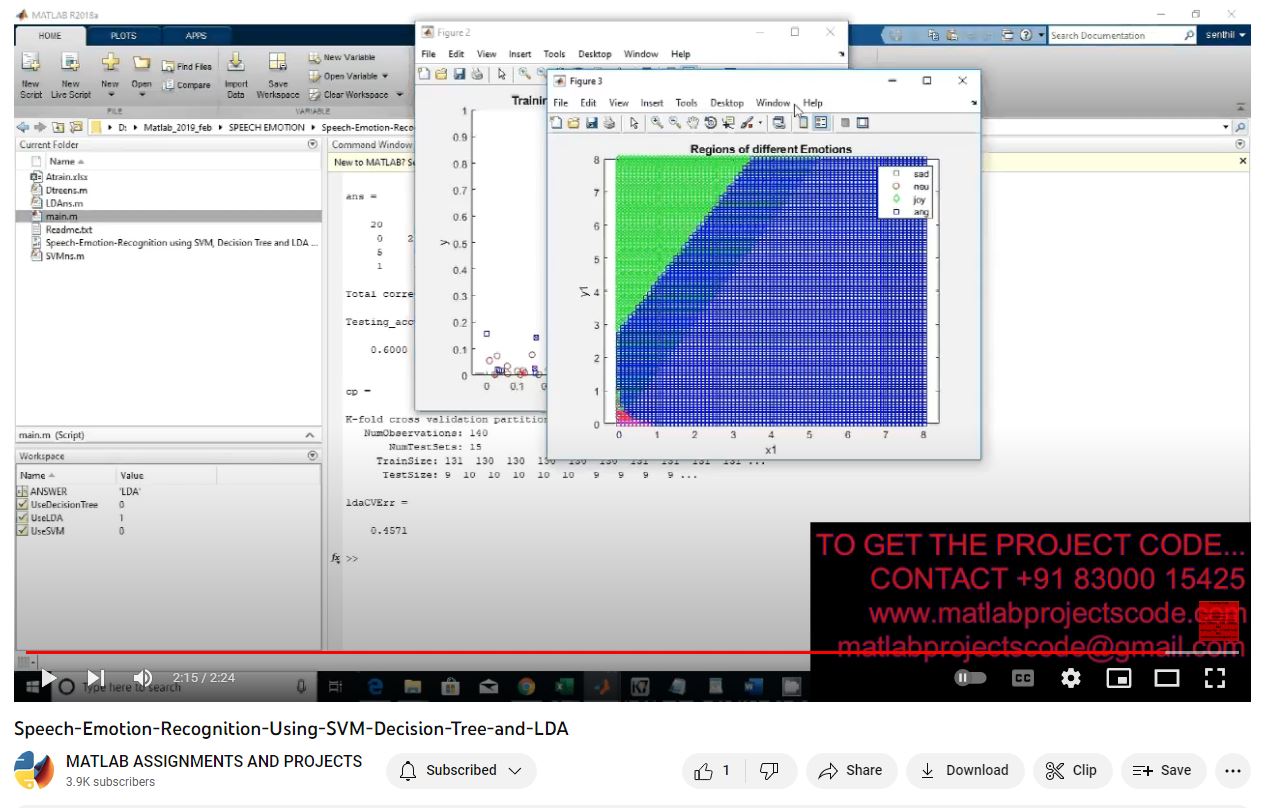Viewport: 1265px width, 808px height.
Task: Select Zoom Out tool in Figure 3
Action: (x=675, y=123)
